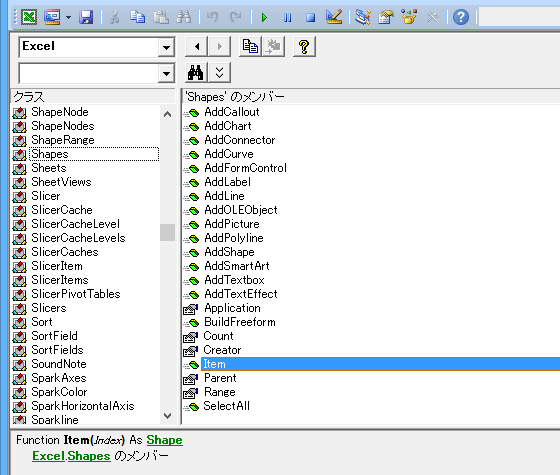Go forward with right arrow button

pyautogui.click(x=219, y=46)
